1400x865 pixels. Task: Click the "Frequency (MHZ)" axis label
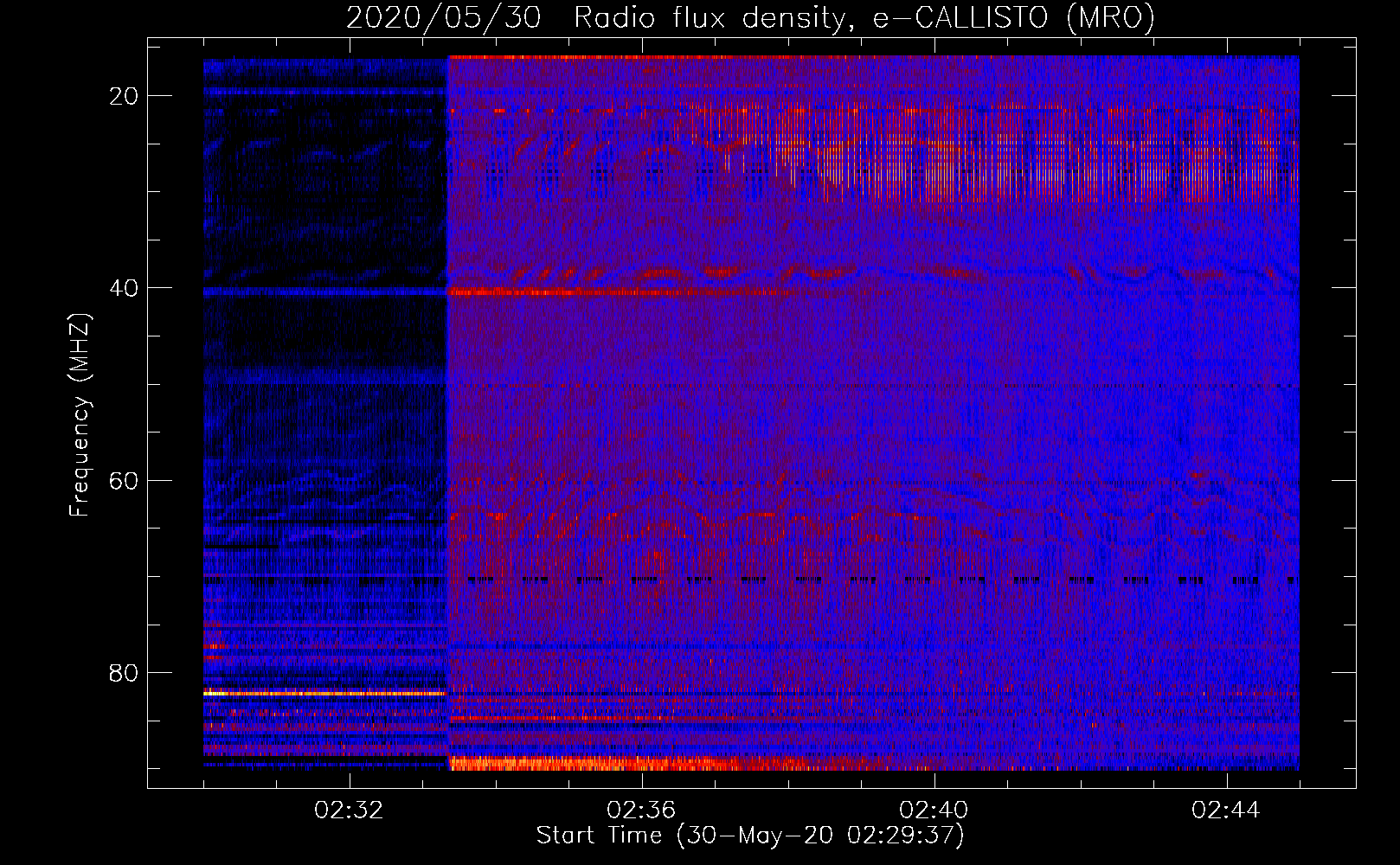[x=80, y=415]
